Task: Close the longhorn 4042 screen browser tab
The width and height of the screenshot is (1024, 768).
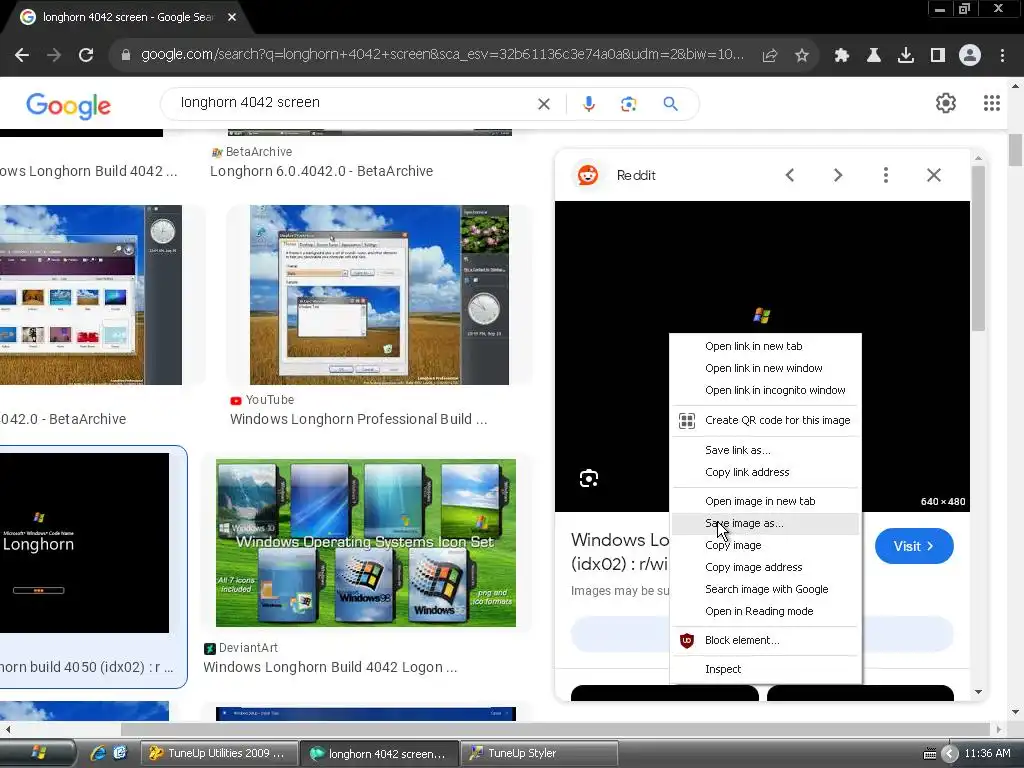Action: pyautogui.click(x=232, y=17)
